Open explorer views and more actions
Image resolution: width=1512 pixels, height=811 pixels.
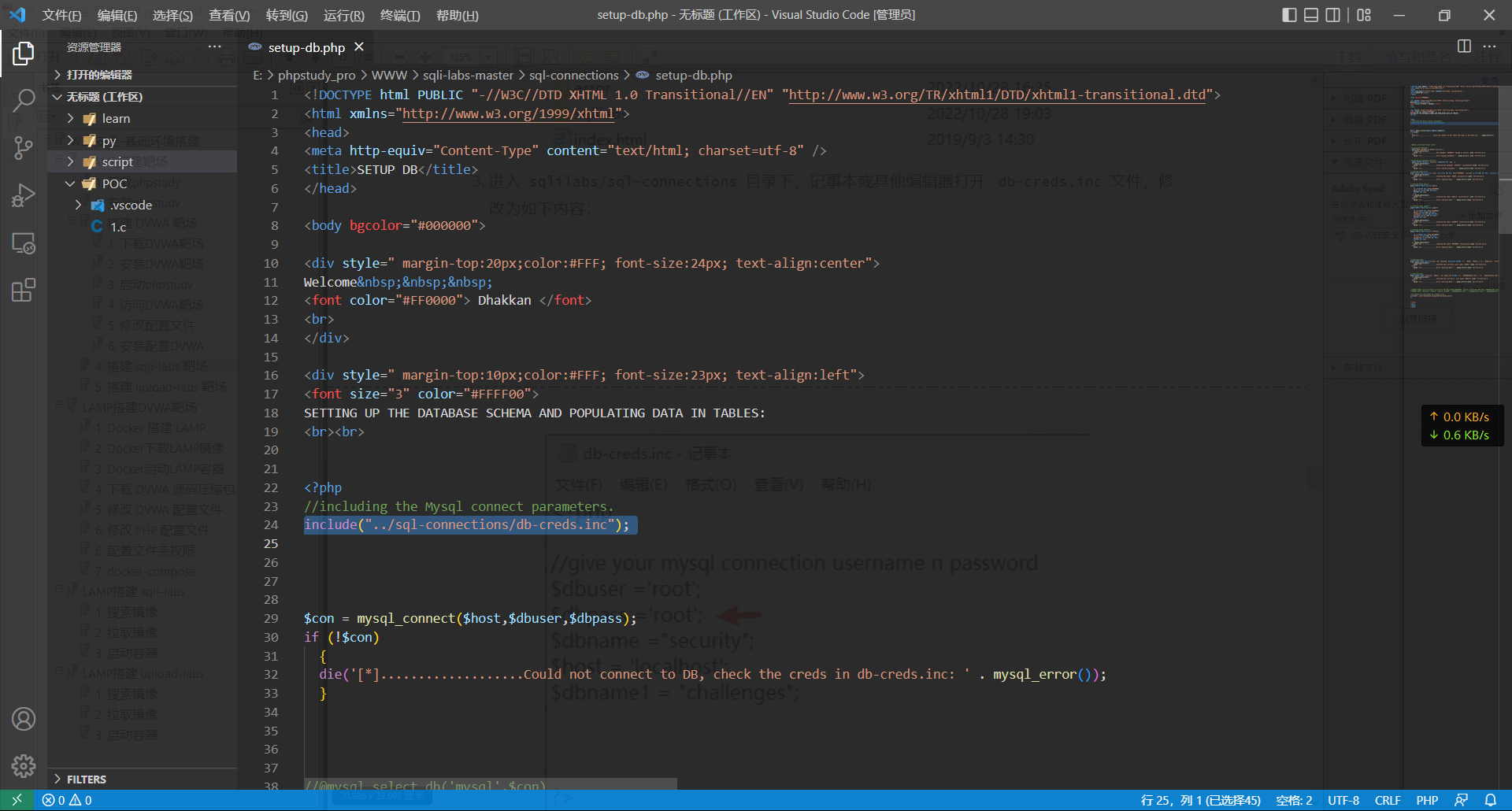[x=214, y=47]
